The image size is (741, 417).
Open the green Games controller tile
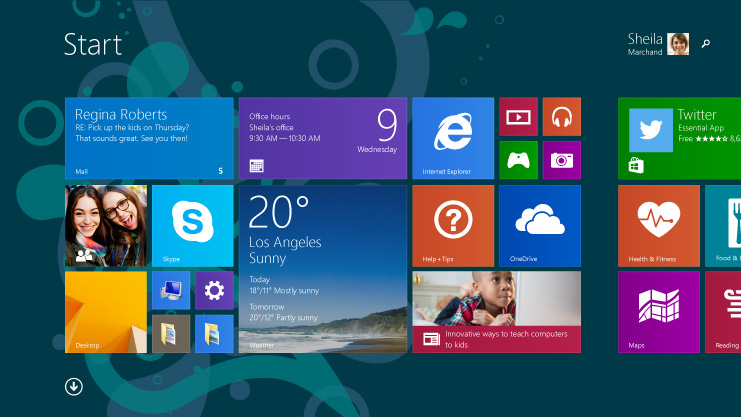click(518, 160)
